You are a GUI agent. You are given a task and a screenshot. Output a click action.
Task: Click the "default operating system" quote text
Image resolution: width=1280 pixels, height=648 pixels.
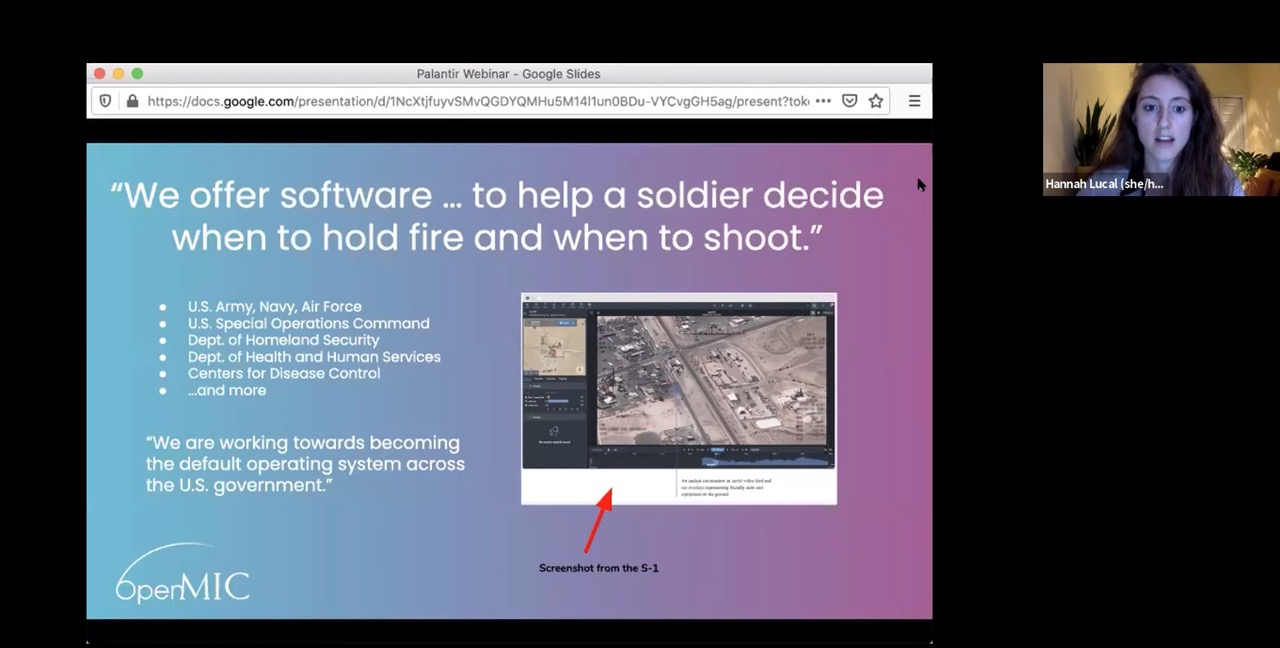point(305,464)
